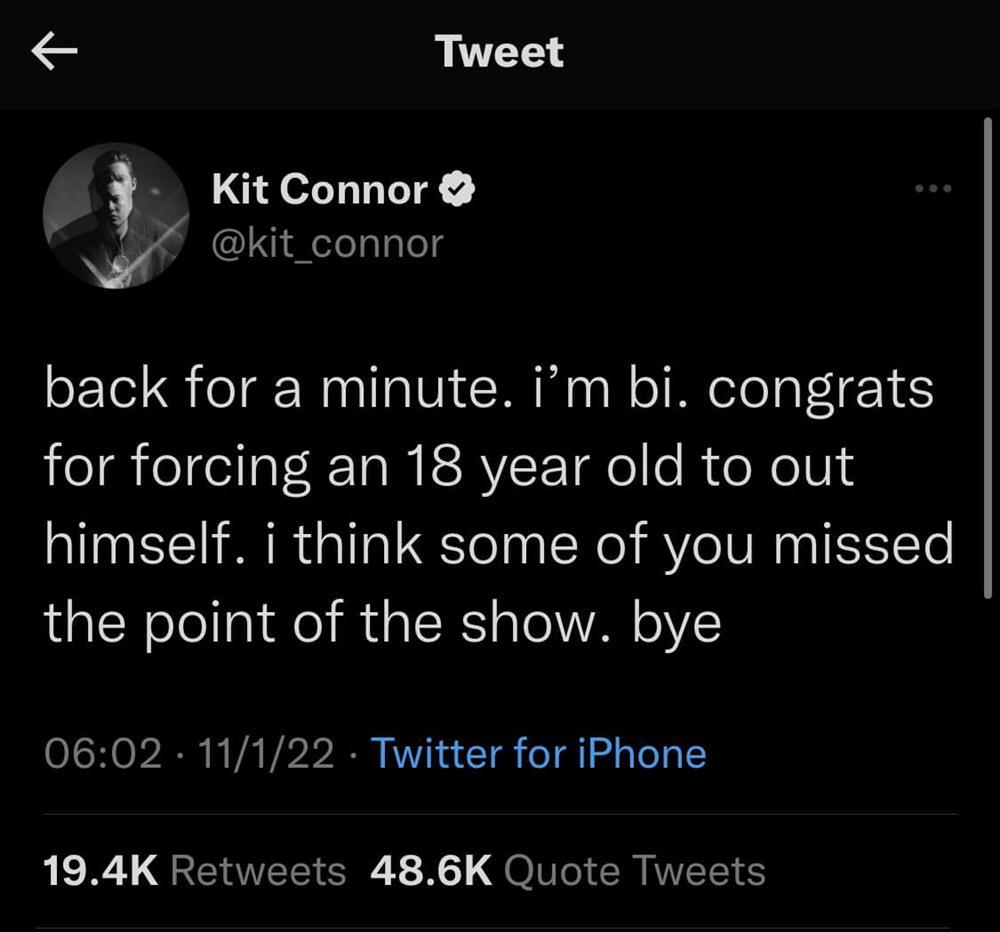Click the tweet line starting "himself. i think"
Image resolution: width=1000 pixels, height=932 pixels.
point(499,545)
